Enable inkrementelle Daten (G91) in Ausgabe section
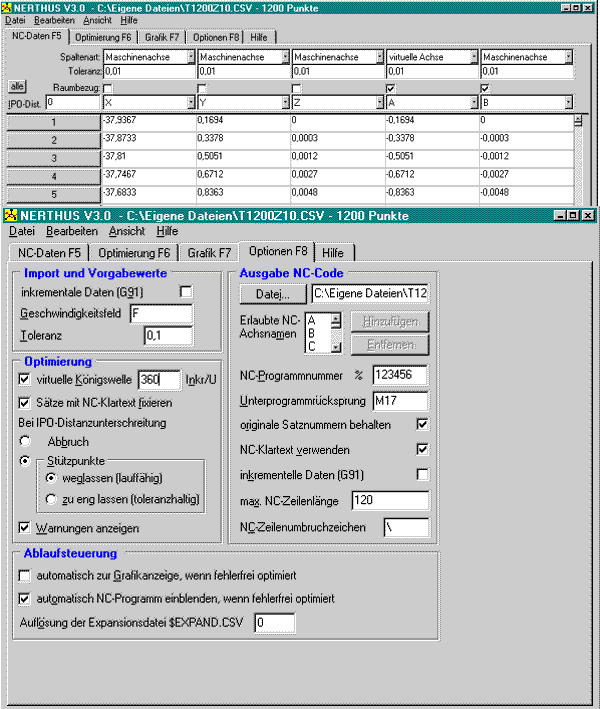600x709 pixels. 422,474
